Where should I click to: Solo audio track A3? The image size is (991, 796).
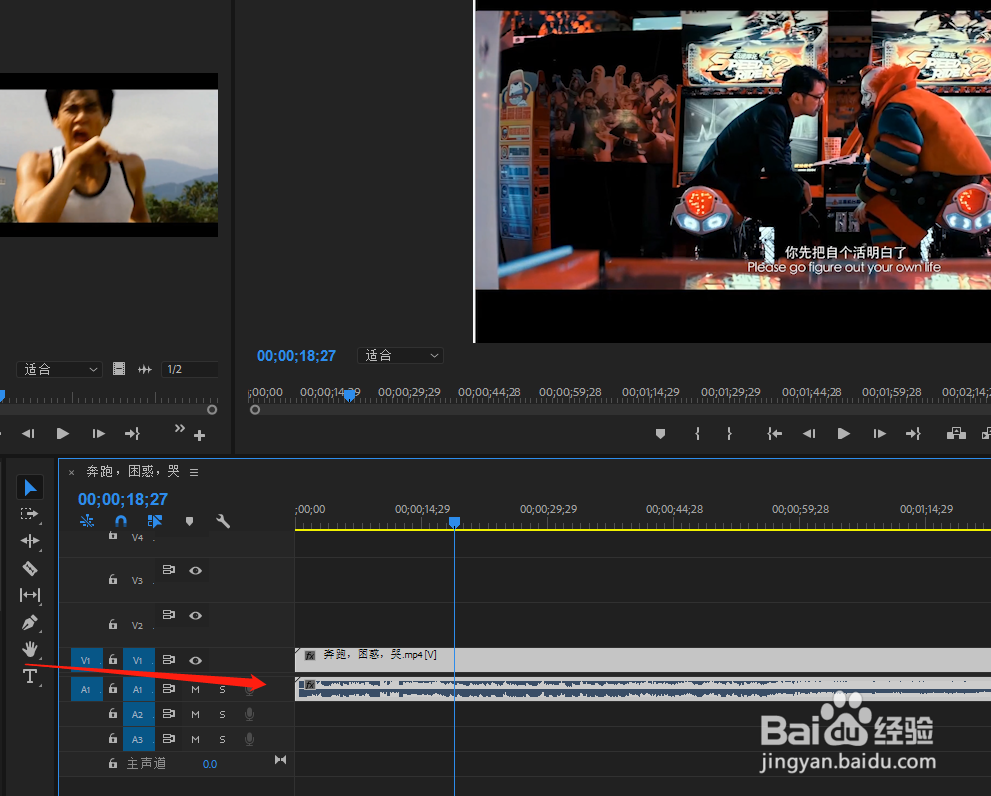click(x=222, y=739)
